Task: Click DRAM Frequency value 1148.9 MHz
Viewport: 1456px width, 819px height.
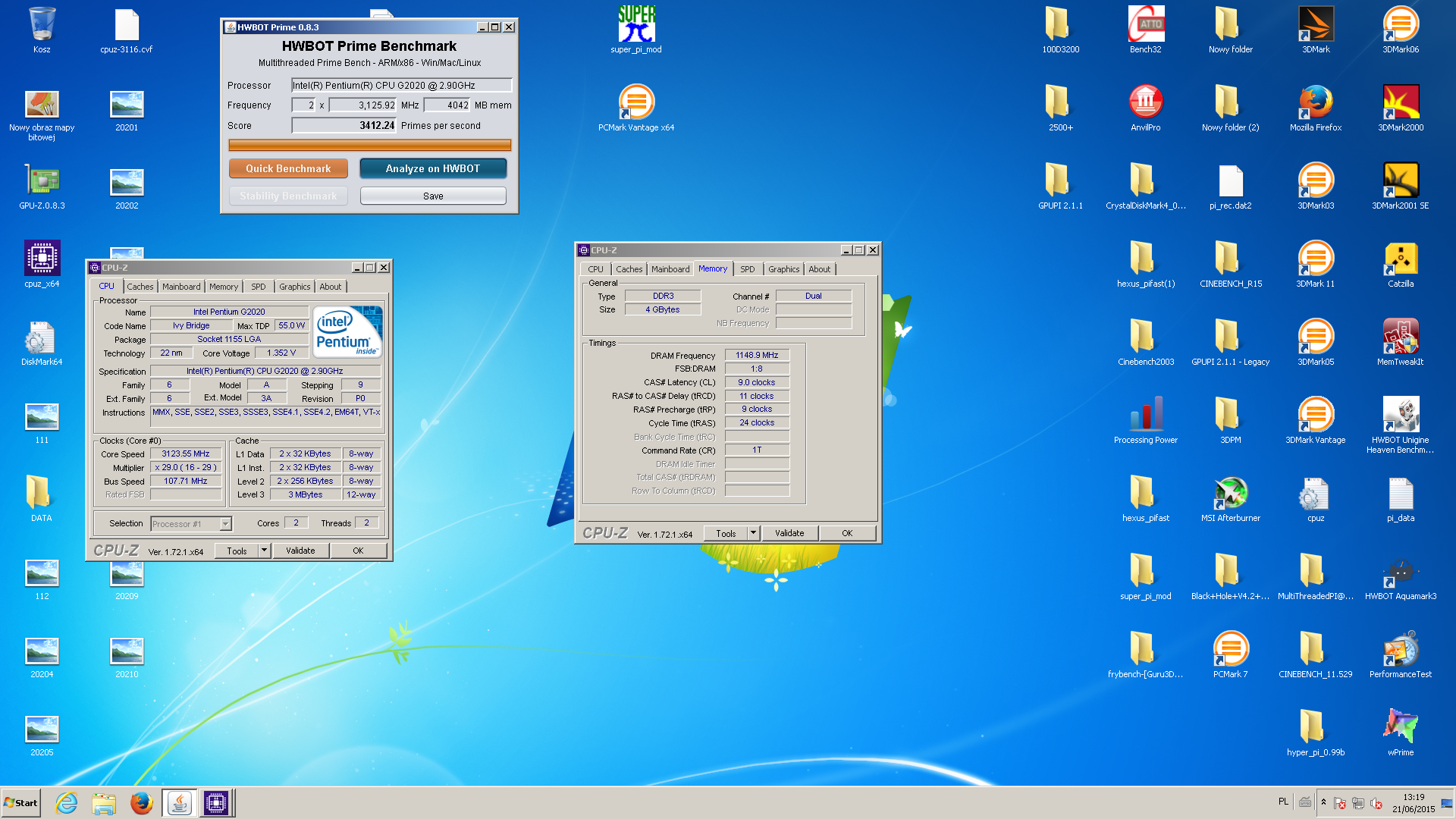Action: (757, 355)
